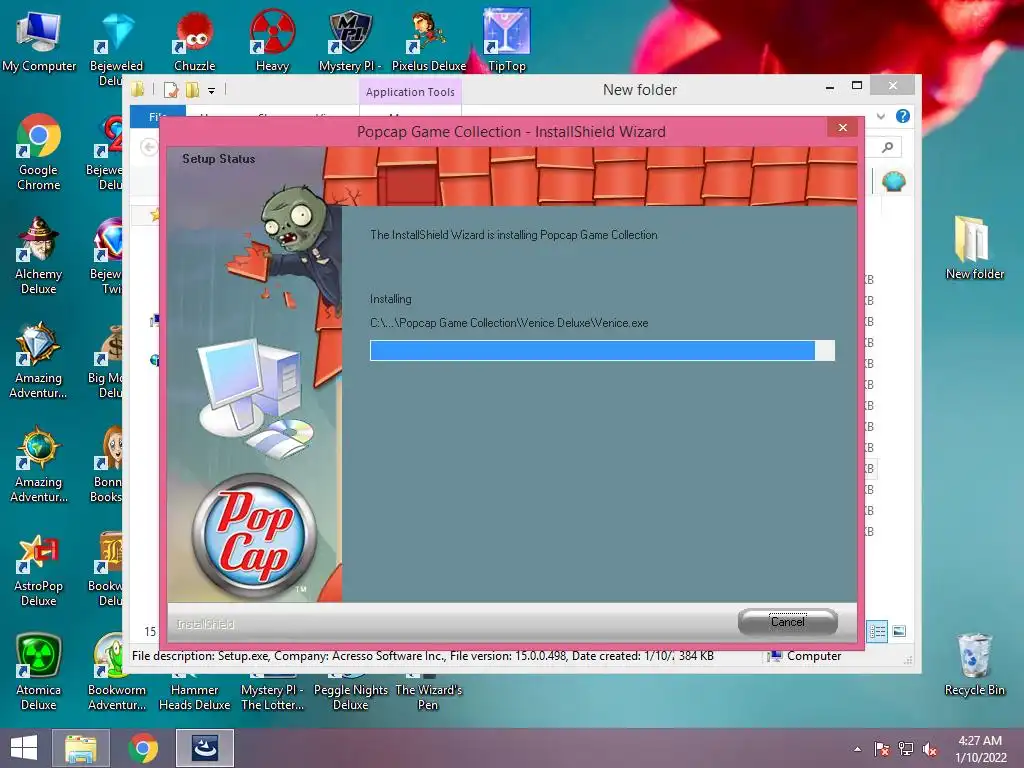Open File Explorer from the taskbar
1024x768 pixels.
(x=81, y=748)
